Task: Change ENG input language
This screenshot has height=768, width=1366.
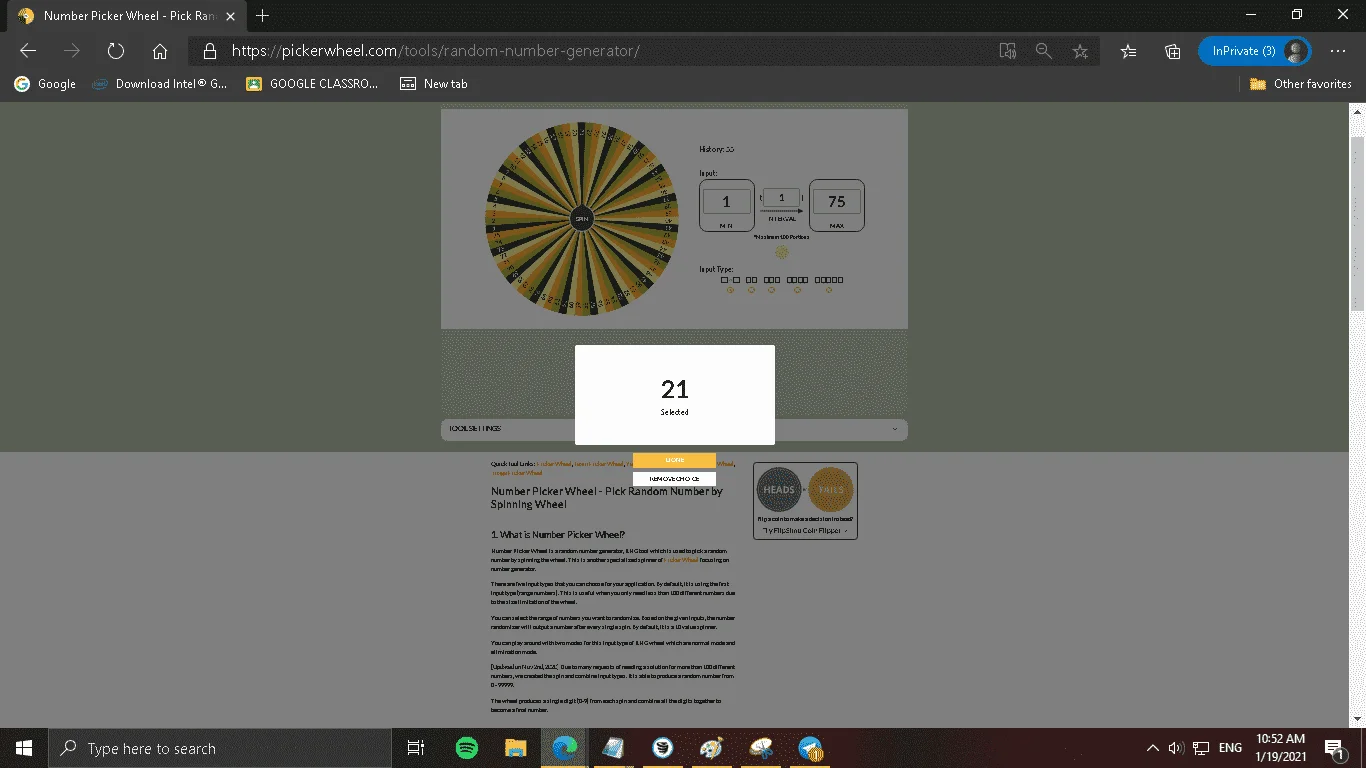Action: tap(1230, 748)
